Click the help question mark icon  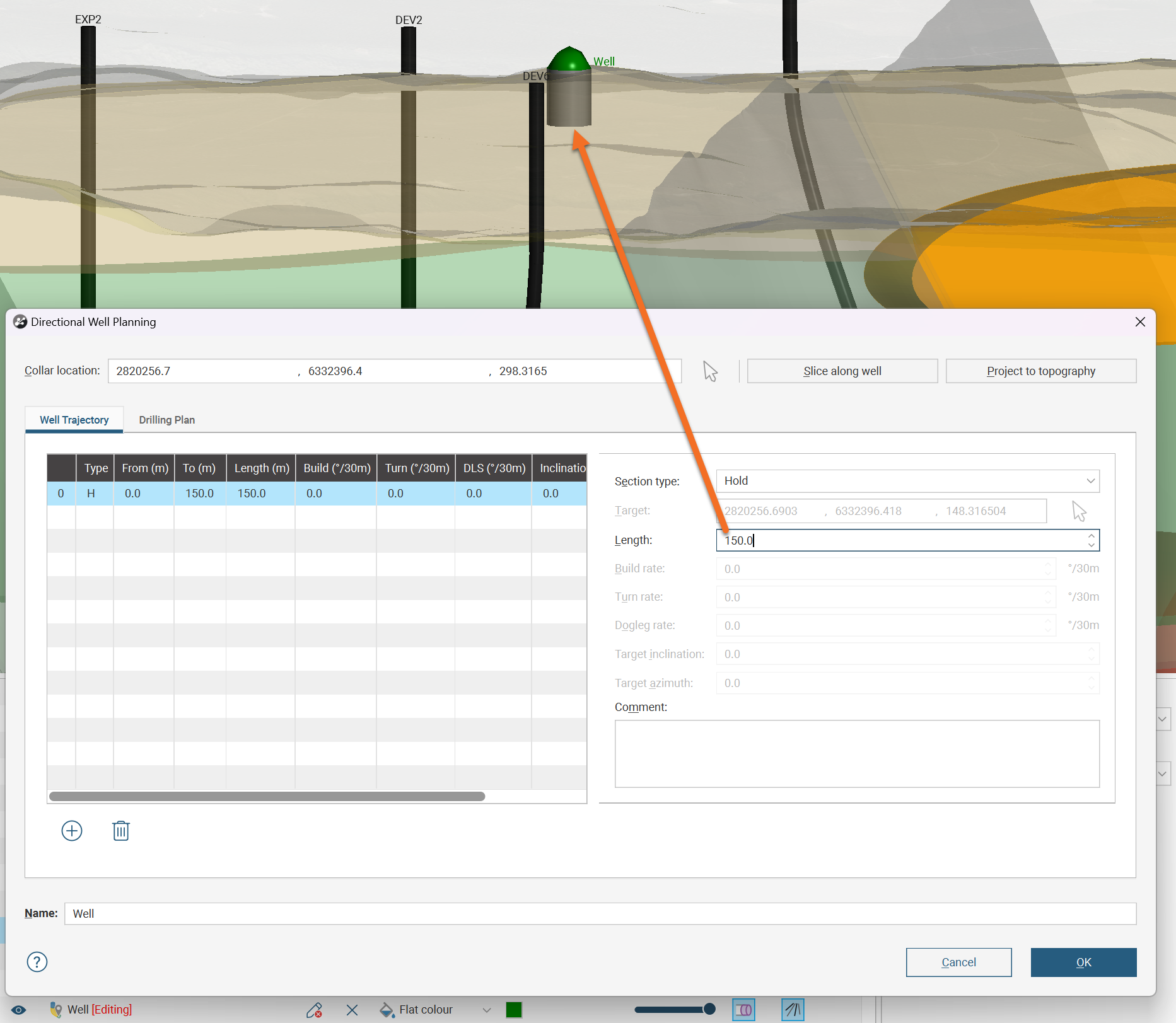click(37, 962)
